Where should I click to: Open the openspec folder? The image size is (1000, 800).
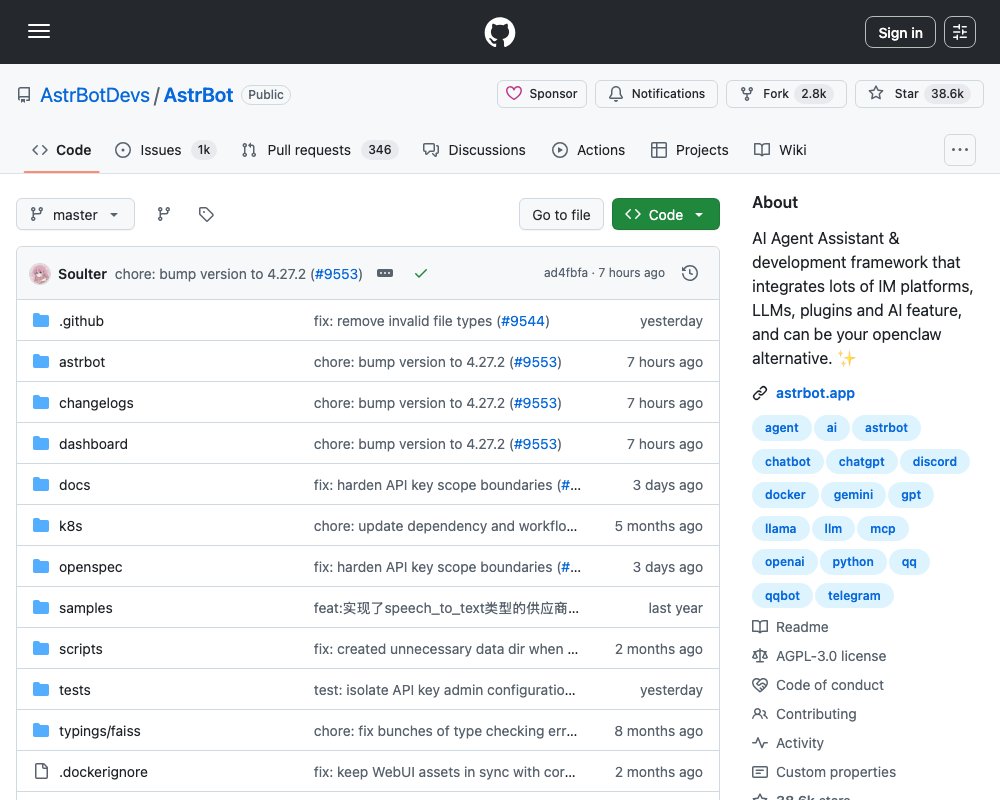(91, 567)
